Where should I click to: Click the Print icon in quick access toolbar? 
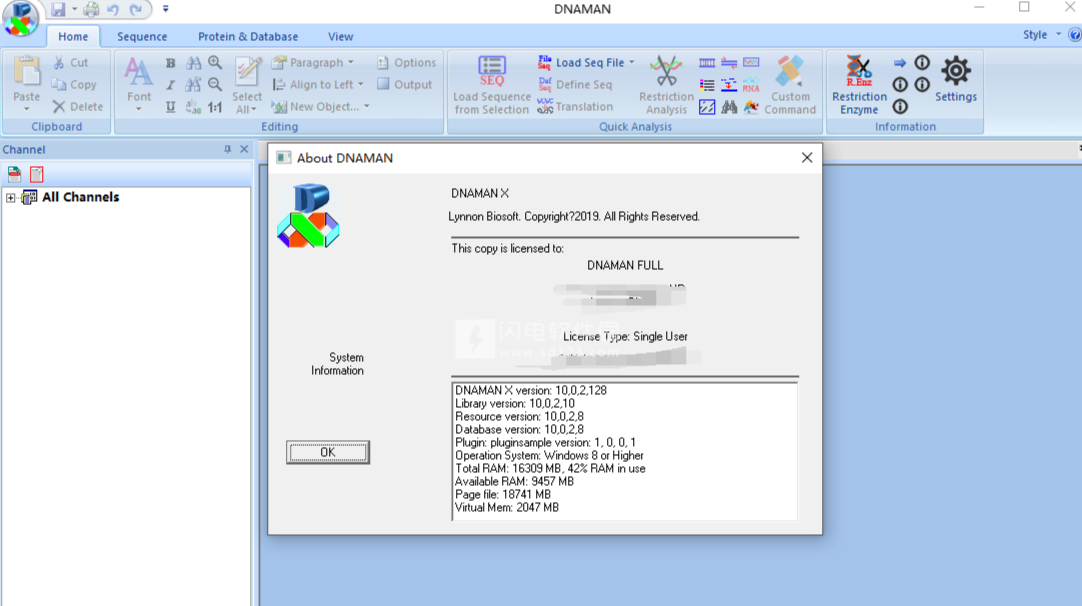tap(91, 9)
